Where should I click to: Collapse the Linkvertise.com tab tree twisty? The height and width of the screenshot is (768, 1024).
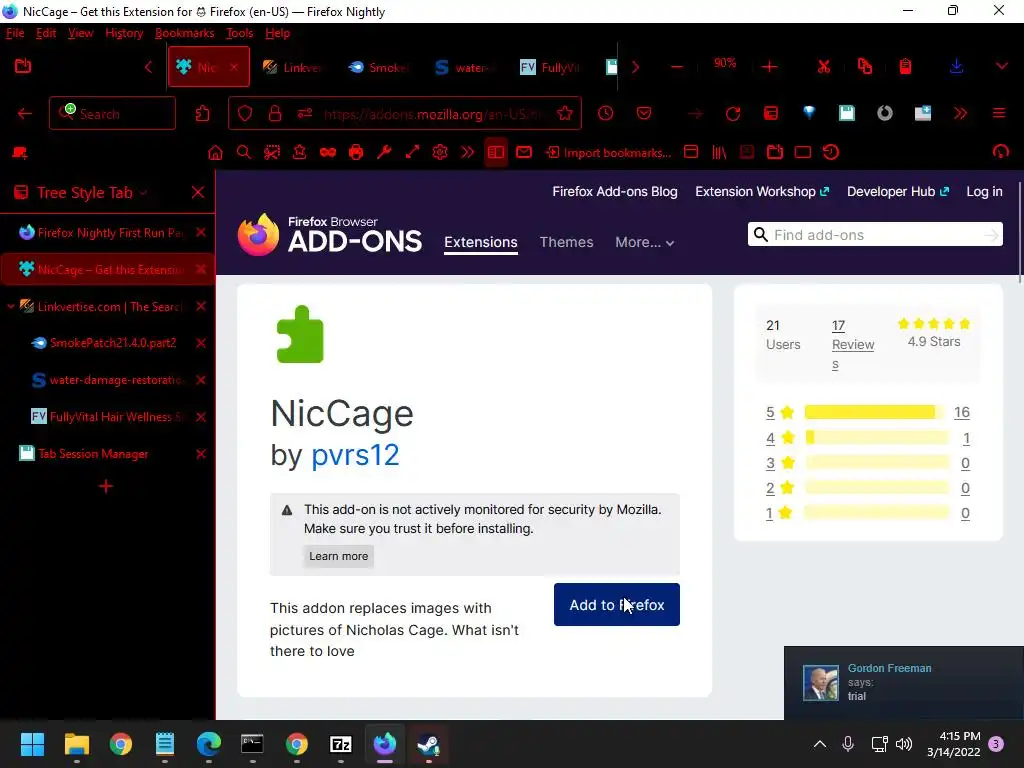tap(10, 306)
